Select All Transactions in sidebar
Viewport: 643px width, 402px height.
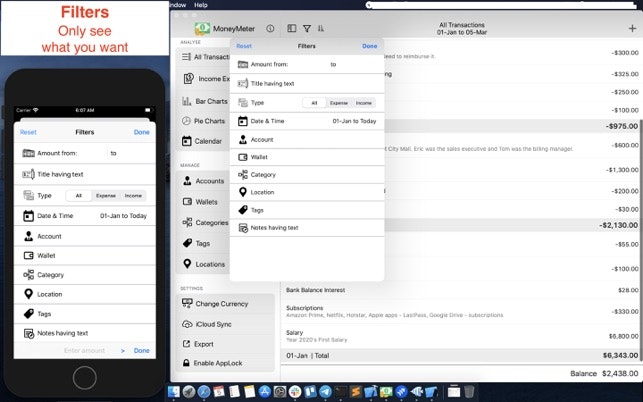[205, 57]
